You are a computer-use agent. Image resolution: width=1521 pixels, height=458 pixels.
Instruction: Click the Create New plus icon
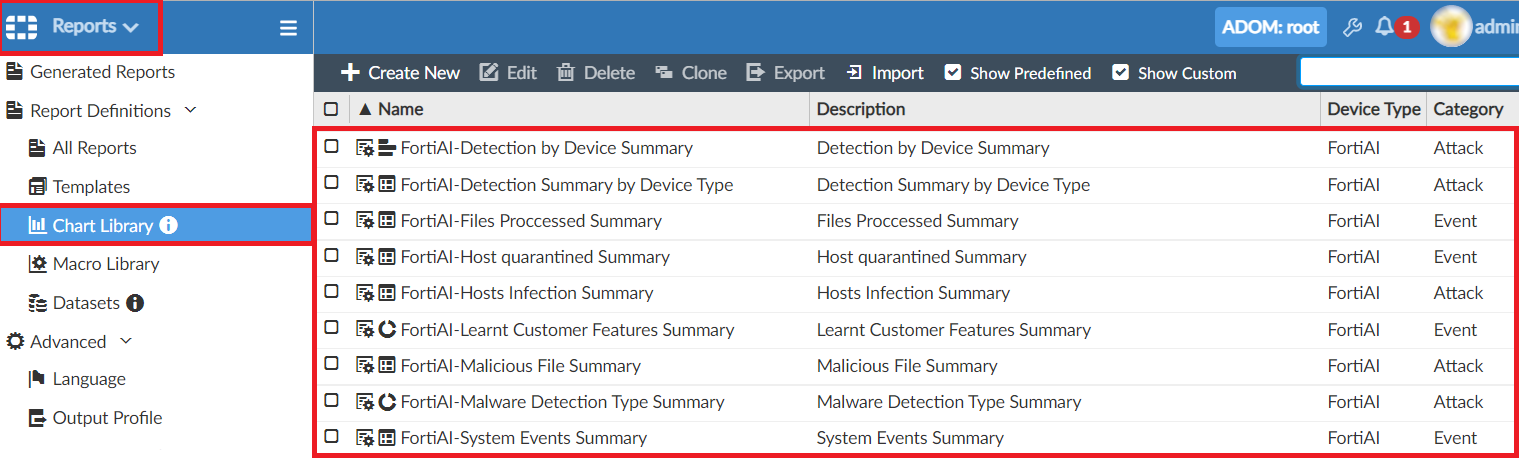[x=350, y=72]
